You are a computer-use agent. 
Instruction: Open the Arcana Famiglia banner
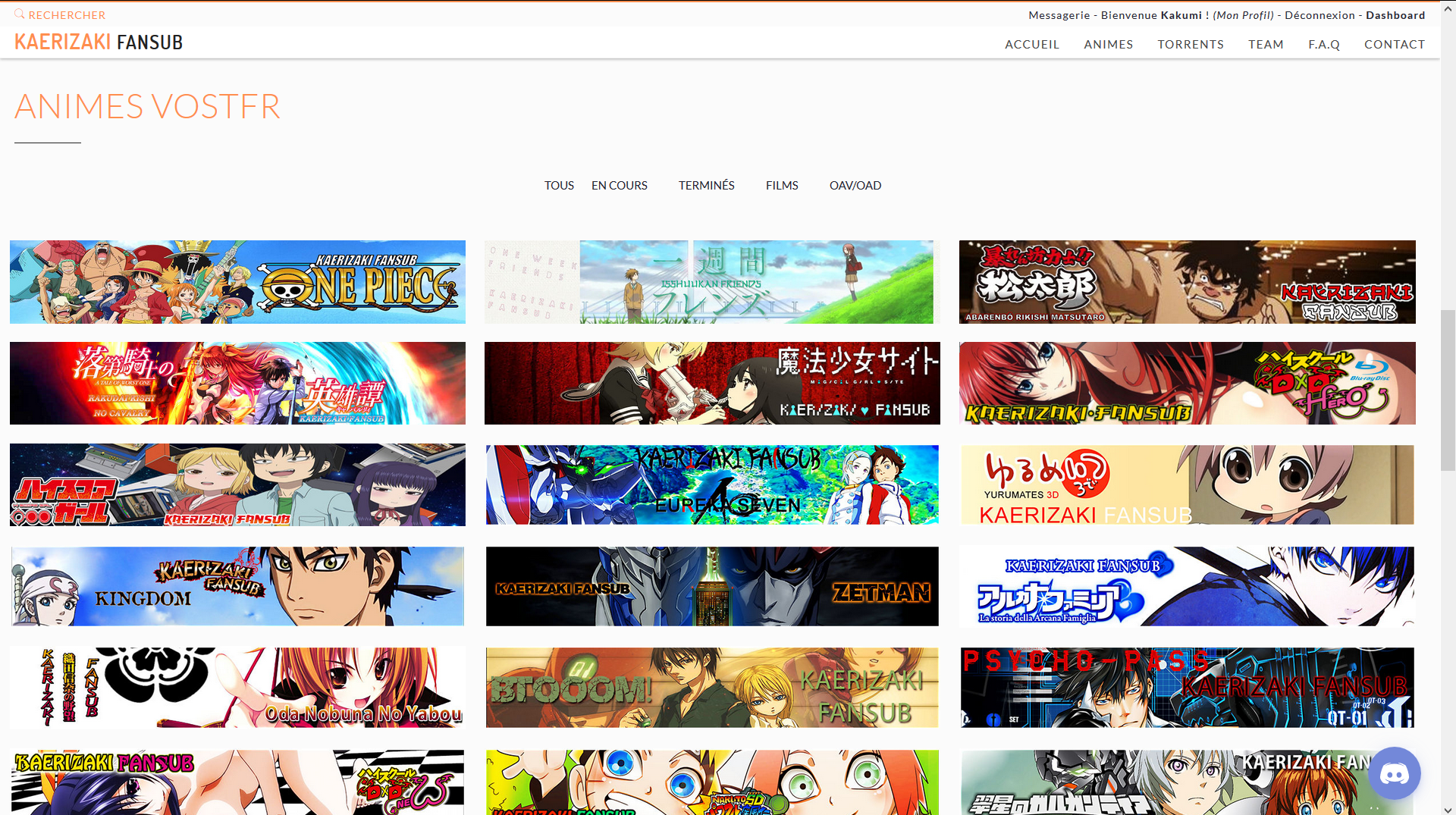pyautogui.click(x=1187, y=586)
